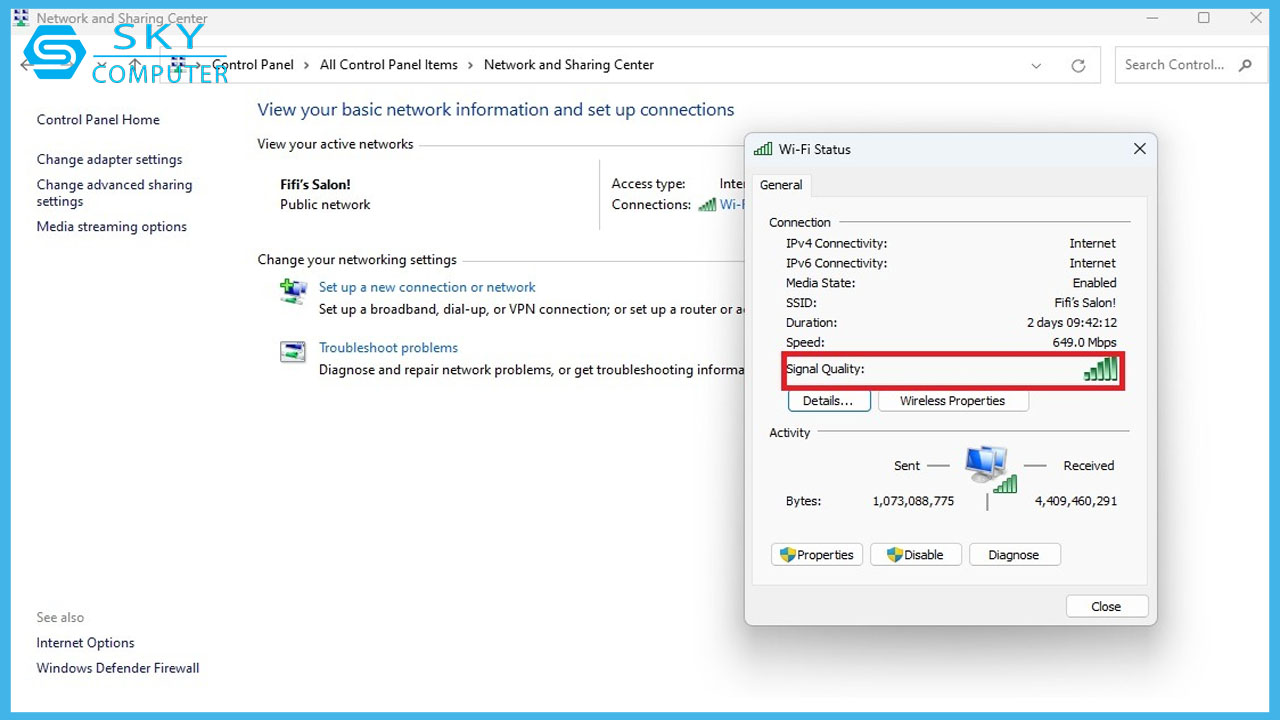This screenshot has width=1280, height=720.
Task: Click the Diagnose button
Action: [x=1013, y=555]
